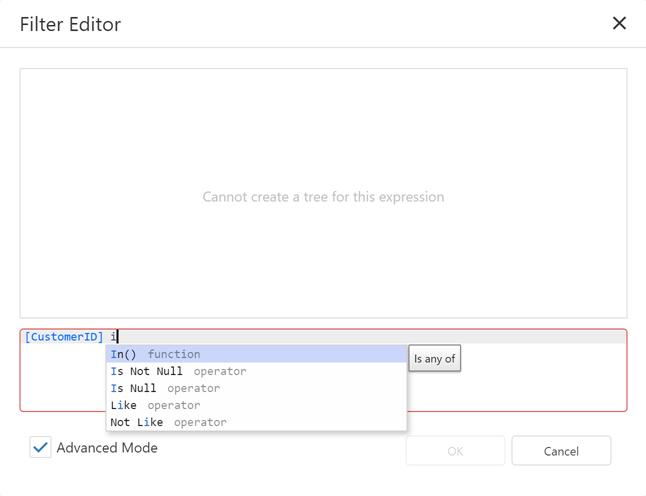Click the [CustomerID] field token
Screen dimensions: 646x496
(64, 337)
